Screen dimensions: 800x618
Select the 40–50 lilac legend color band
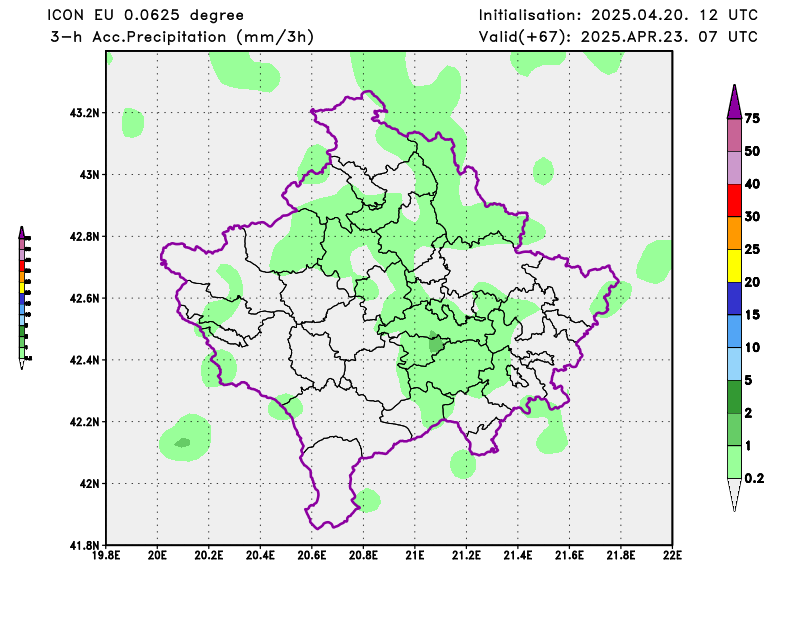tap(734, 168)
